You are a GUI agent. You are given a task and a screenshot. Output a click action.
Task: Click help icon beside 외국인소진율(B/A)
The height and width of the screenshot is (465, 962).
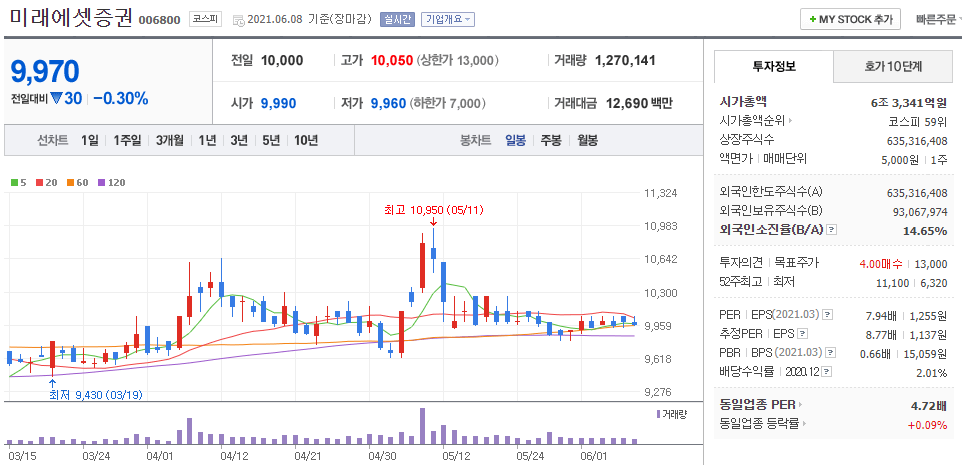point(831,230)
